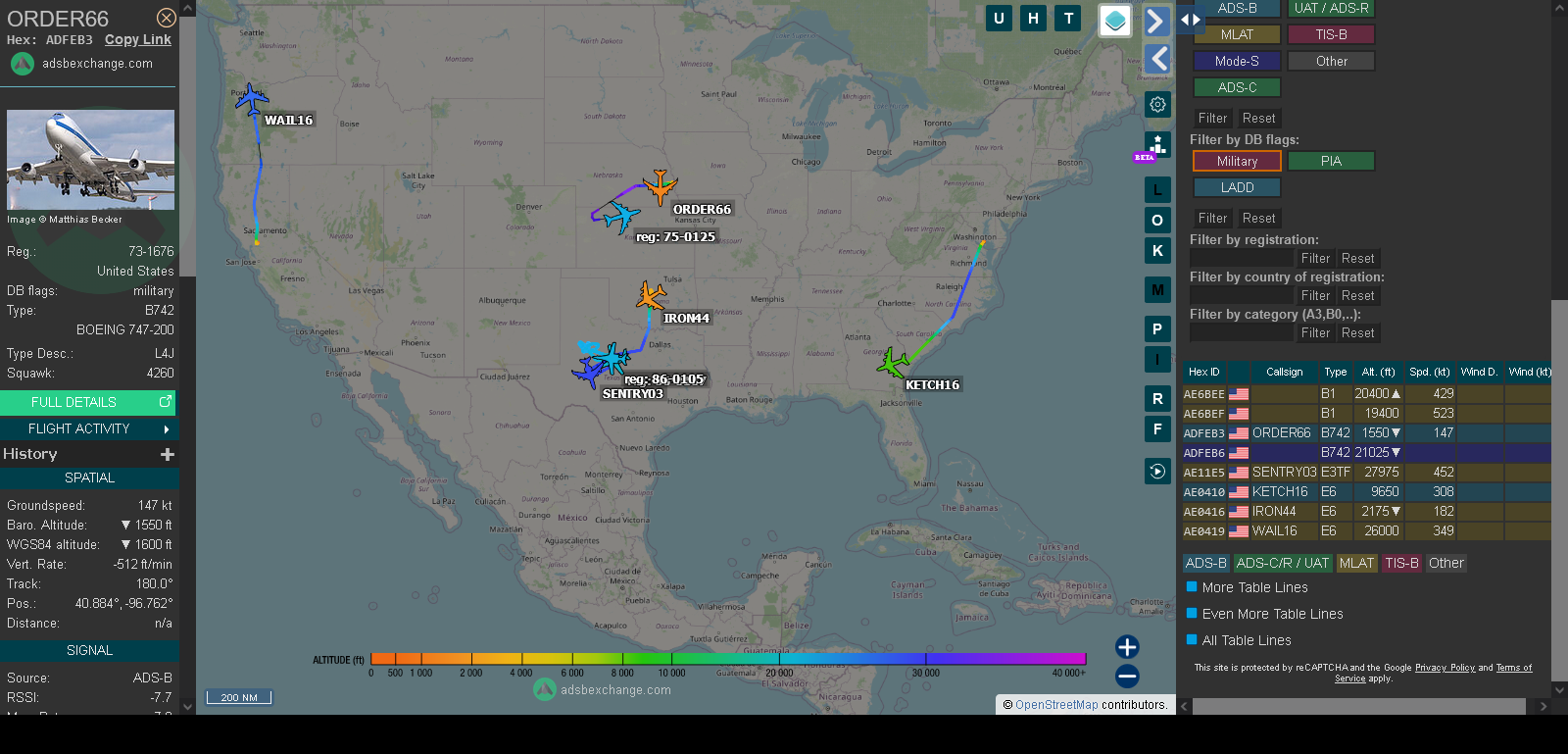
Task: Select the green KETCH16 aircraft icon
Action: click(893, 363)
